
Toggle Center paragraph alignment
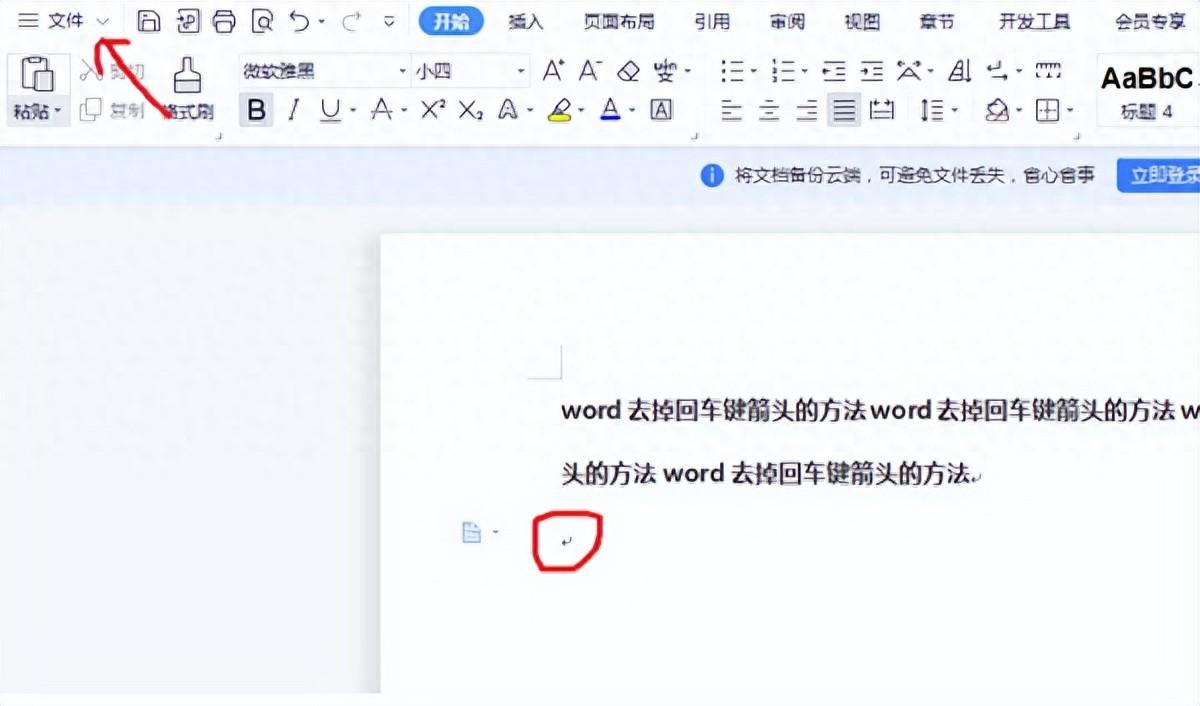tap(769, 110)
